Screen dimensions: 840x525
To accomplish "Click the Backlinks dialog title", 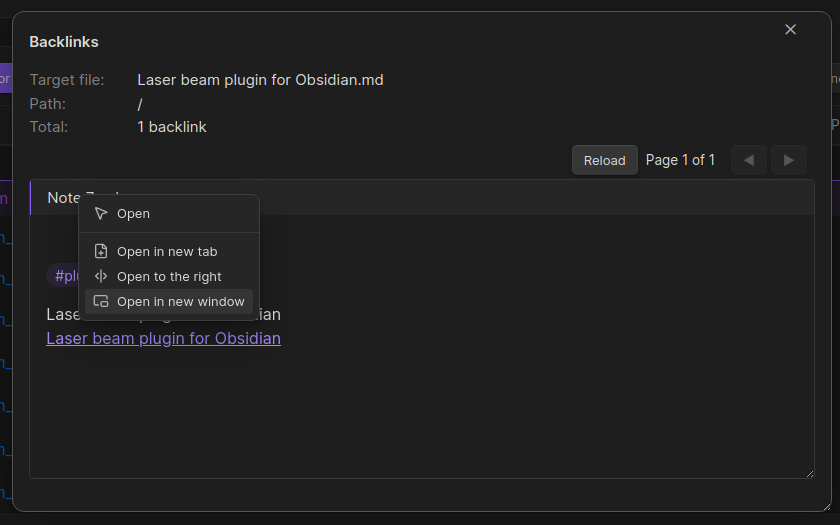I will click(x=64, y=42).
